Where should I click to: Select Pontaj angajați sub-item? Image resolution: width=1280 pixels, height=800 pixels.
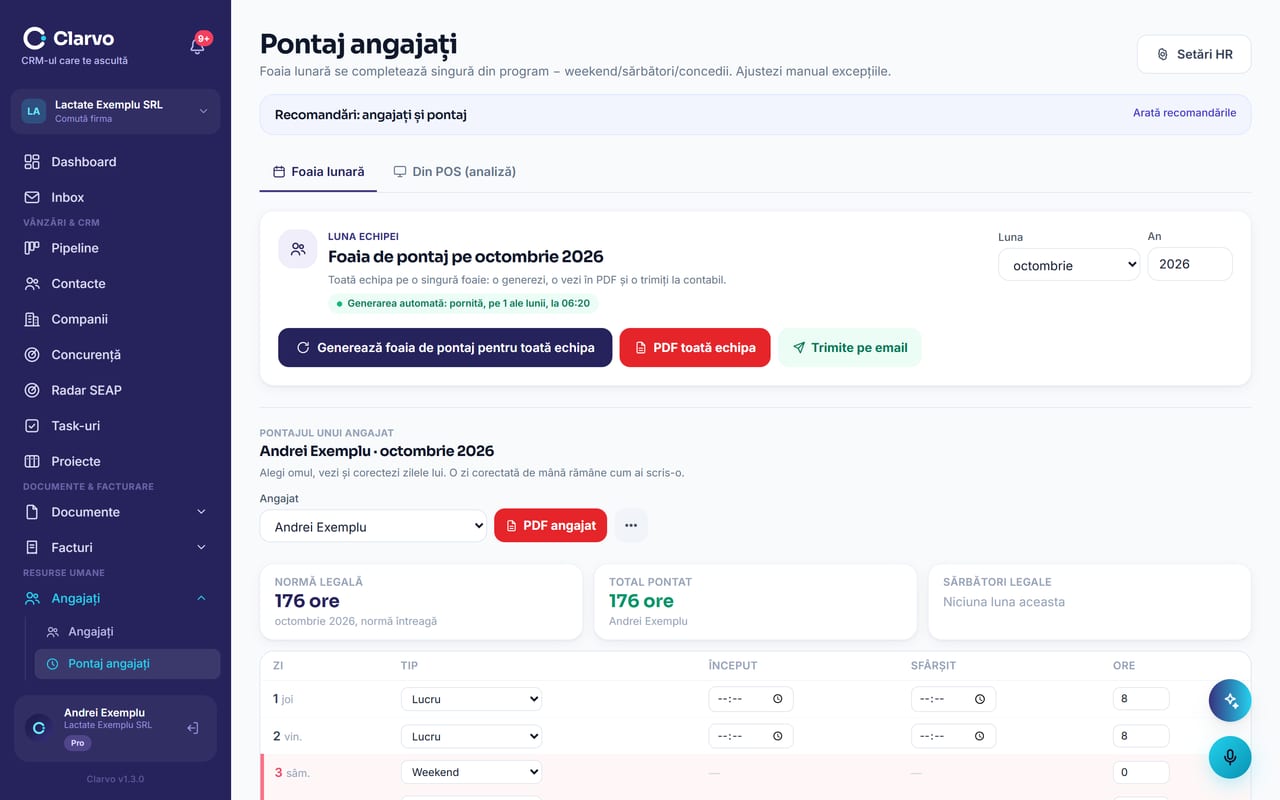click(127, 664)
